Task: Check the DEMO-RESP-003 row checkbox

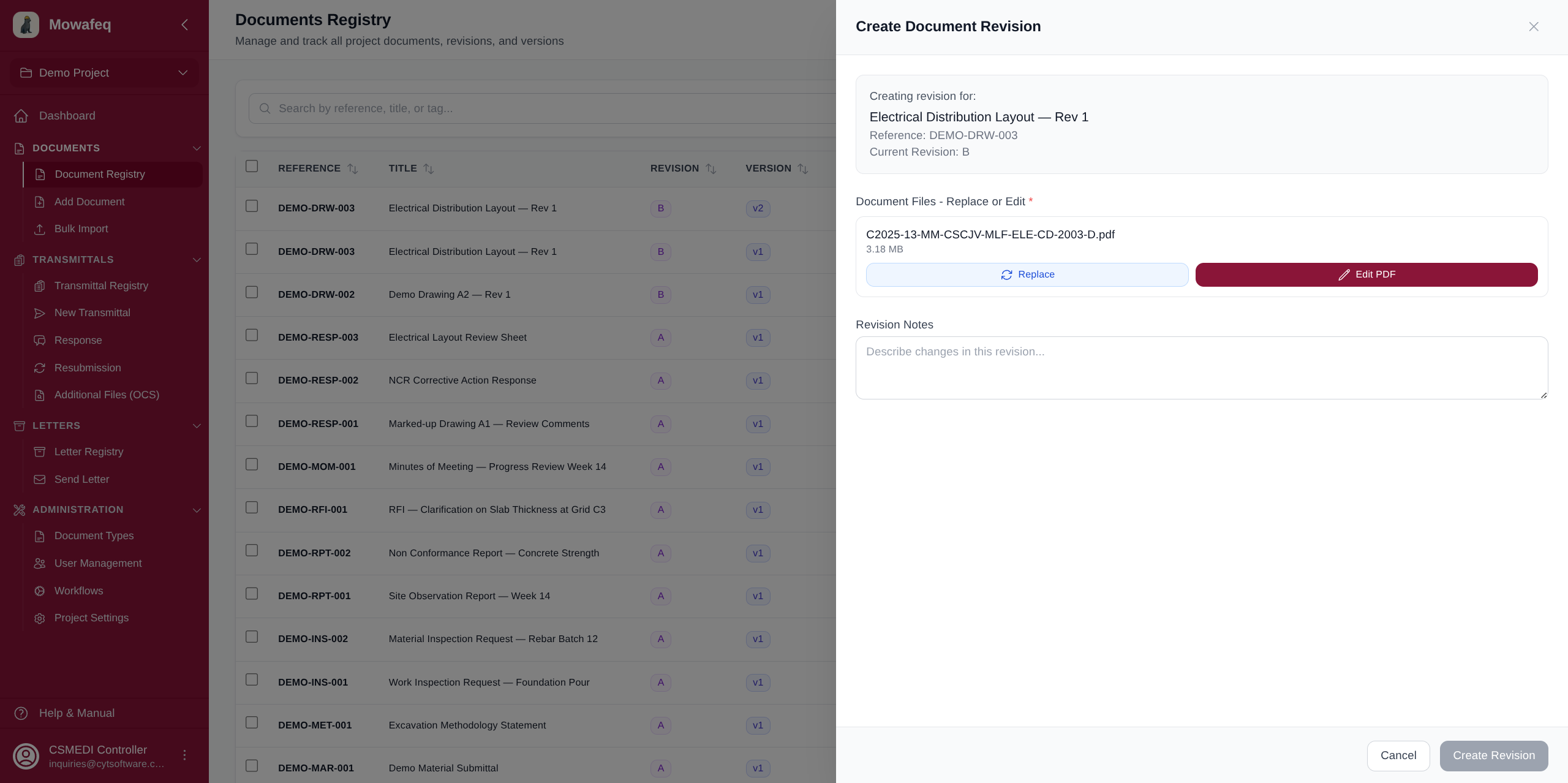Action: (252, 335)
